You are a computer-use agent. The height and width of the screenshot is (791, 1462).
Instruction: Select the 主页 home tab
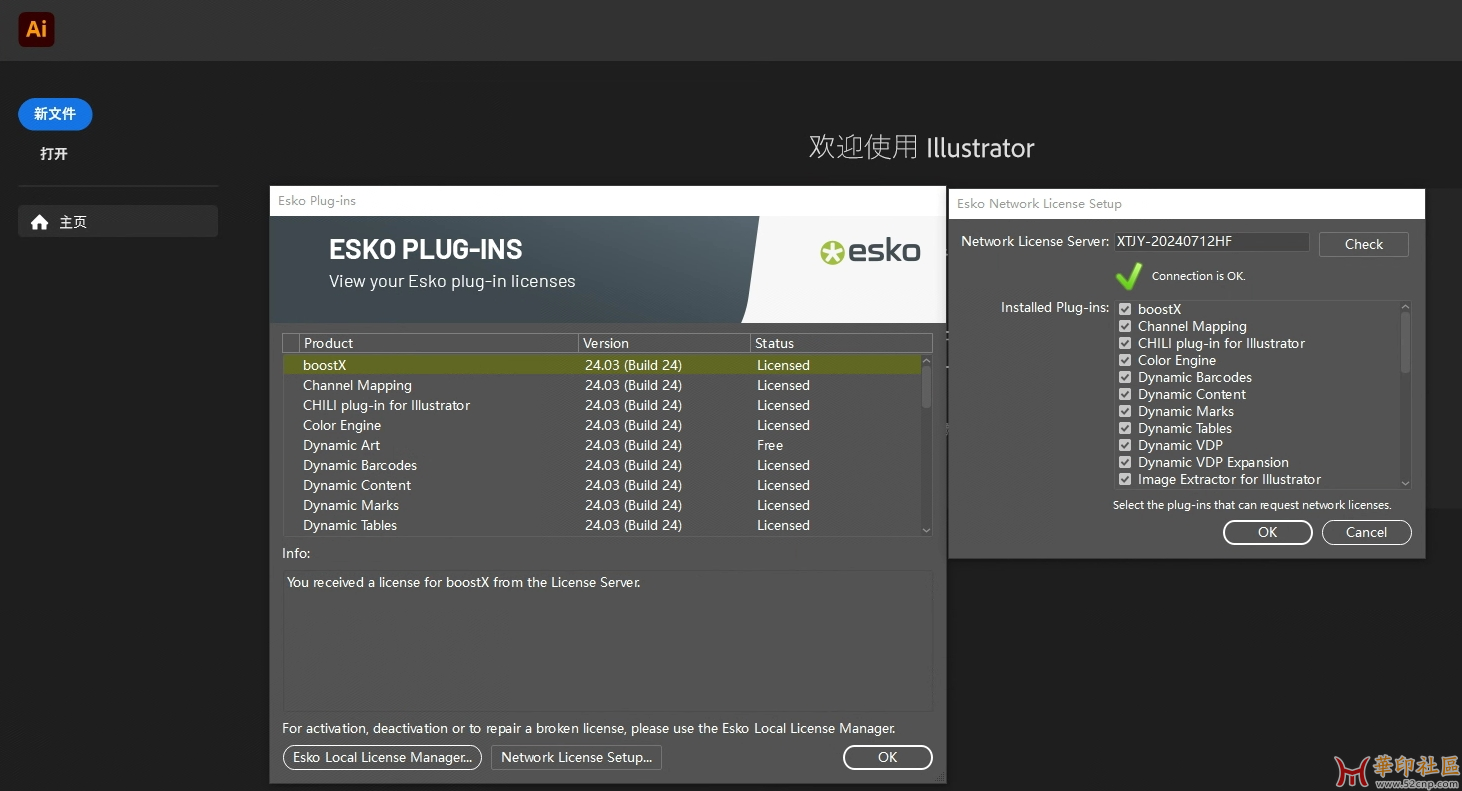pyautogui.click(x=118, y=221)
